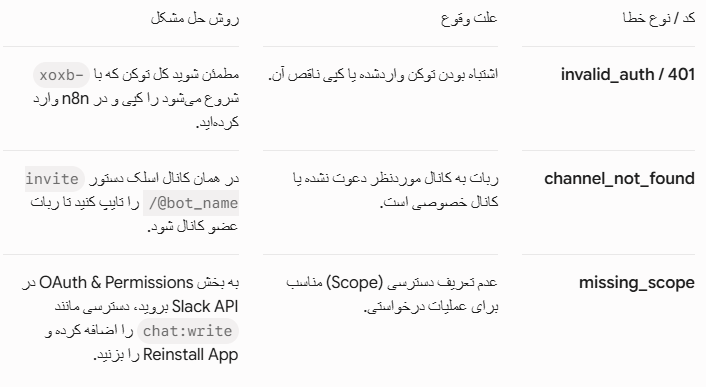Click the solution text ending 'عضو کانال شود'
The height and width of the screenshot is (387, 706).
click(x=131, y=202)
